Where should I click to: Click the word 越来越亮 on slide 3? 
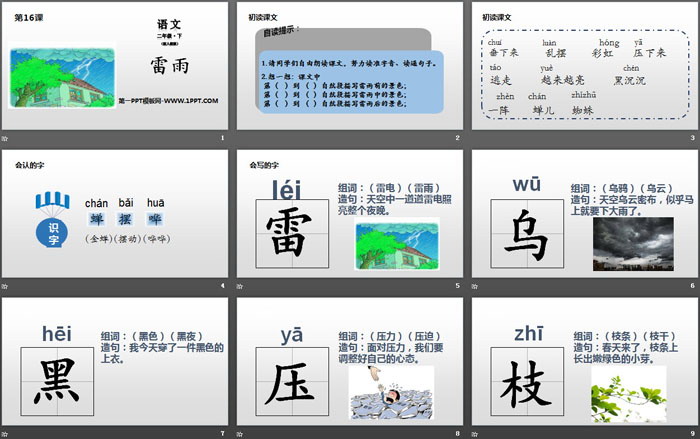point(562,80)
